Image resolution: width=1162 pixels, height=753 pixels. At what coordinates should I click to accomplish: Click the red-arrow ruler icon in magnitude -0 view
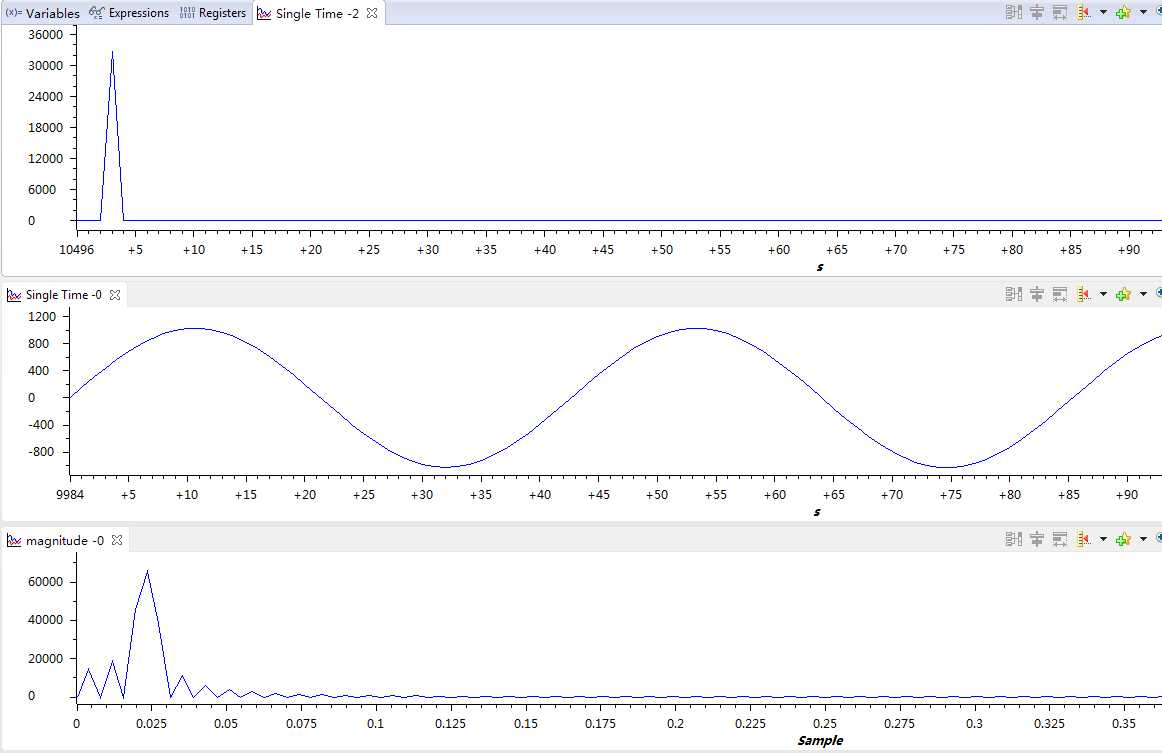(1083, 539)
